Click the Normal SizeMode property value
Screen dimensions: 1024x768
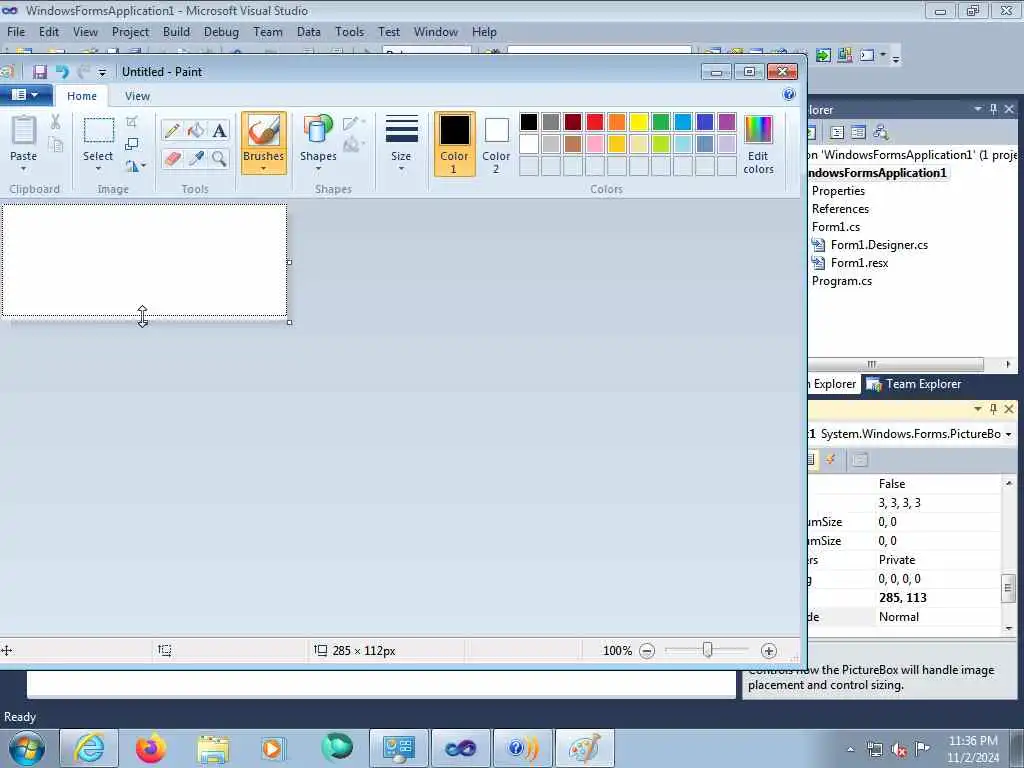[937, 616]
